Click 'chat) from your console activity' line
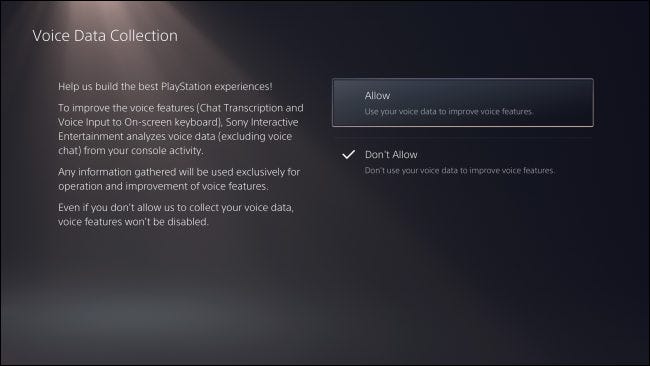 click(131, 150)
